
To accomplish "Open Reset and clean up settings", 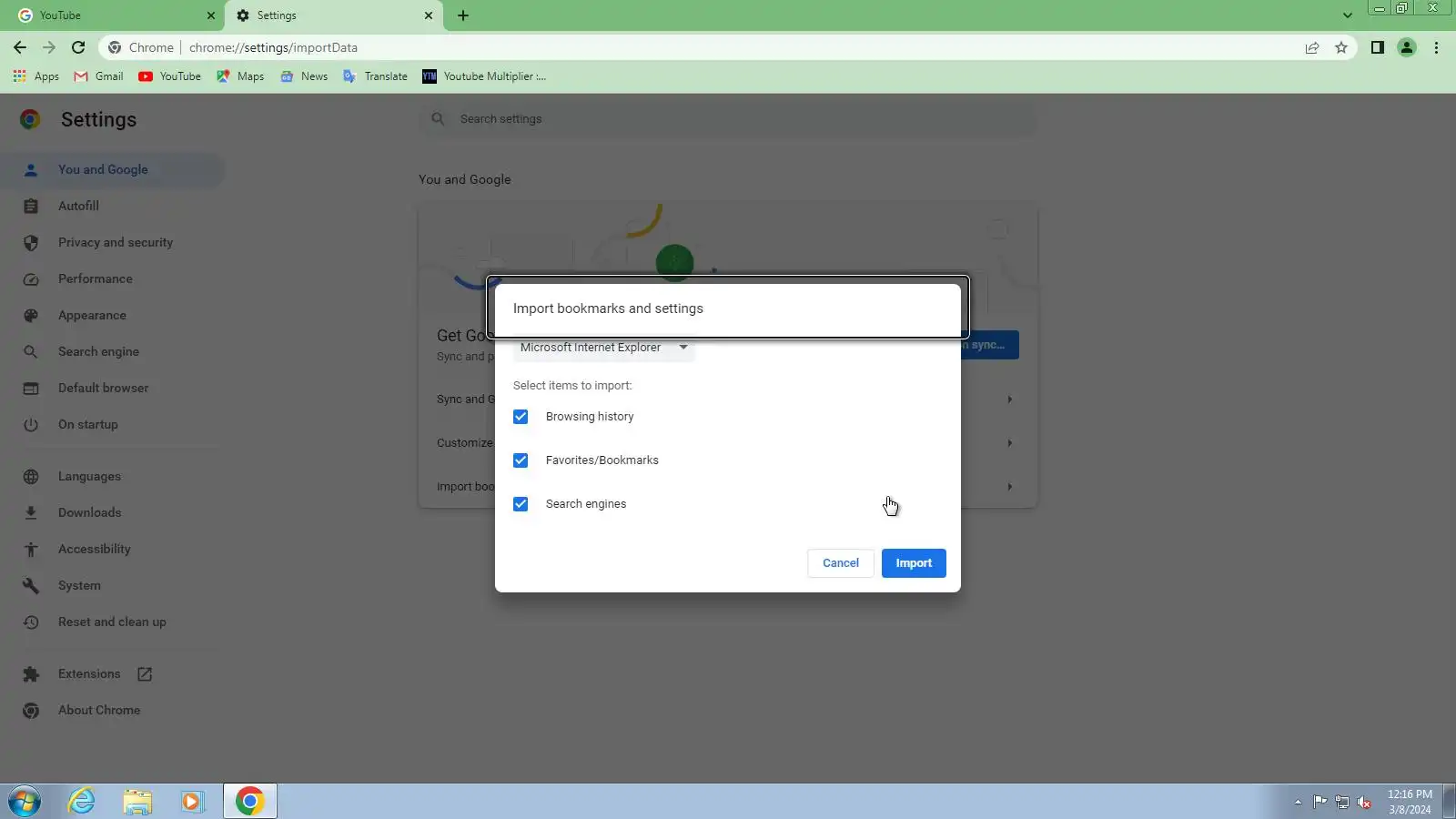I will point(112,622).
